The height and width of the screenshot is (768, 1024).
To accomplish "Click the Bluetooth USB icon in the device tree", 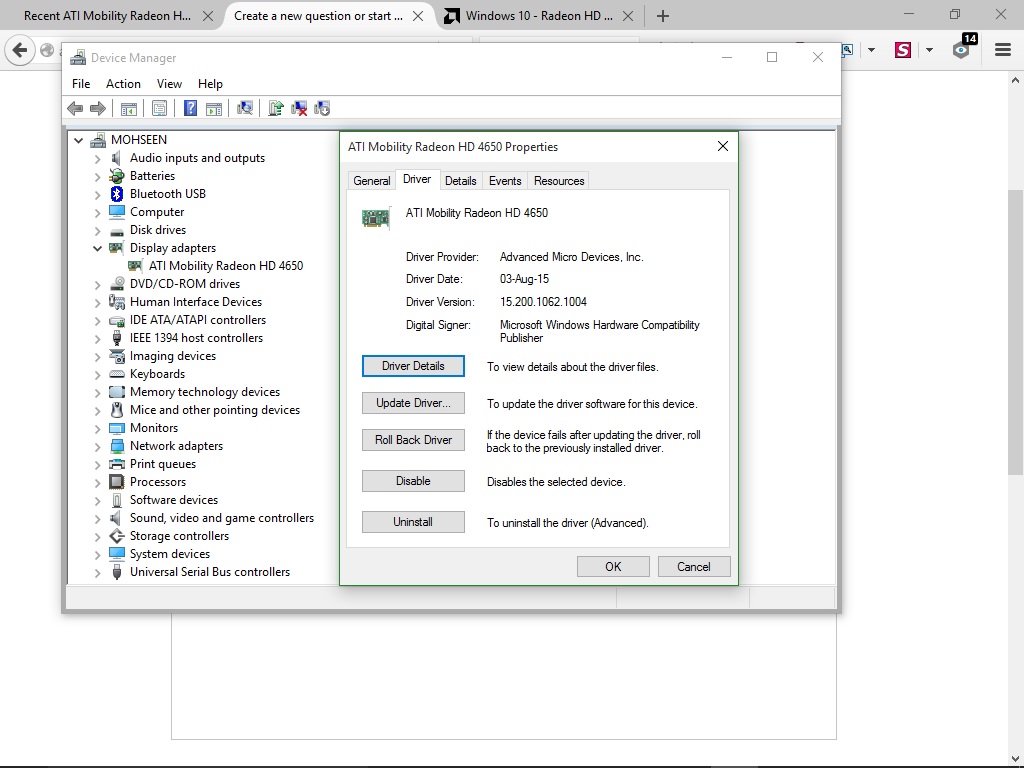I will click(x=117, y=194).
